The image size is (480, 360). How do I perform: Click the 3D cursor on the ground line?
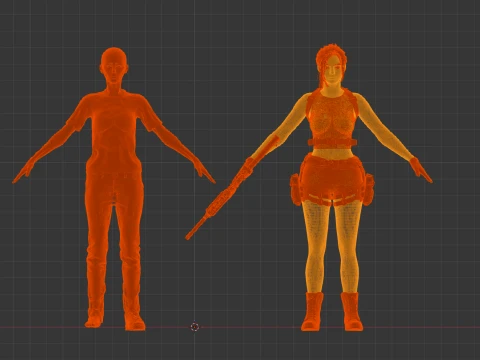pyautogui.click(x=195, y=327)
